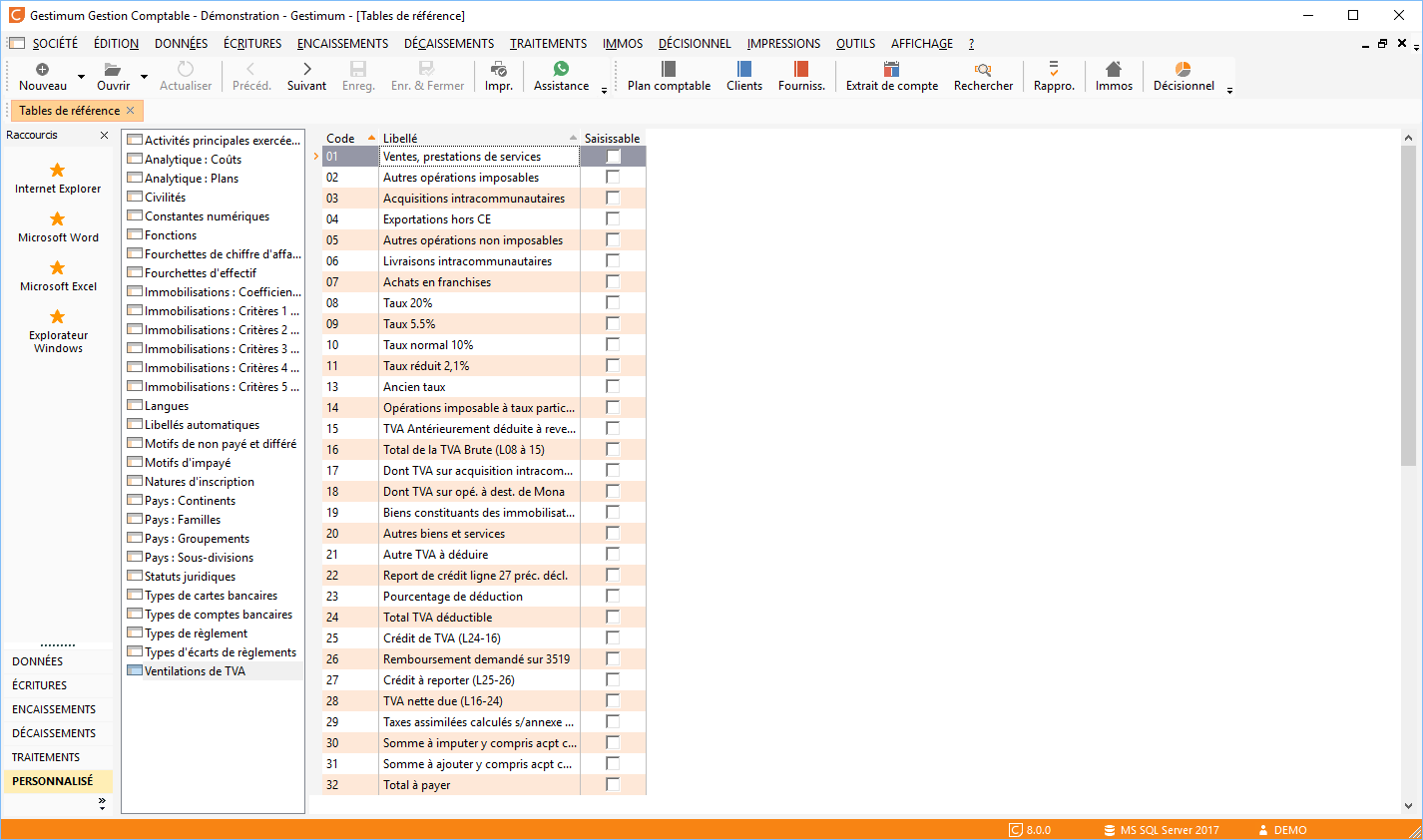Viewport: 1423px width, 840px height.
Task: Click the Impr. printer icon
Action: tap(499, 69)
